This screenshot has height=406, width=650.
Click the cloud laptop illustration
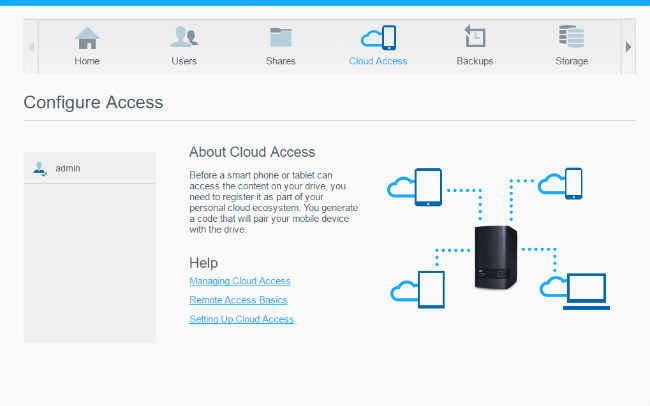pos(575,292)
